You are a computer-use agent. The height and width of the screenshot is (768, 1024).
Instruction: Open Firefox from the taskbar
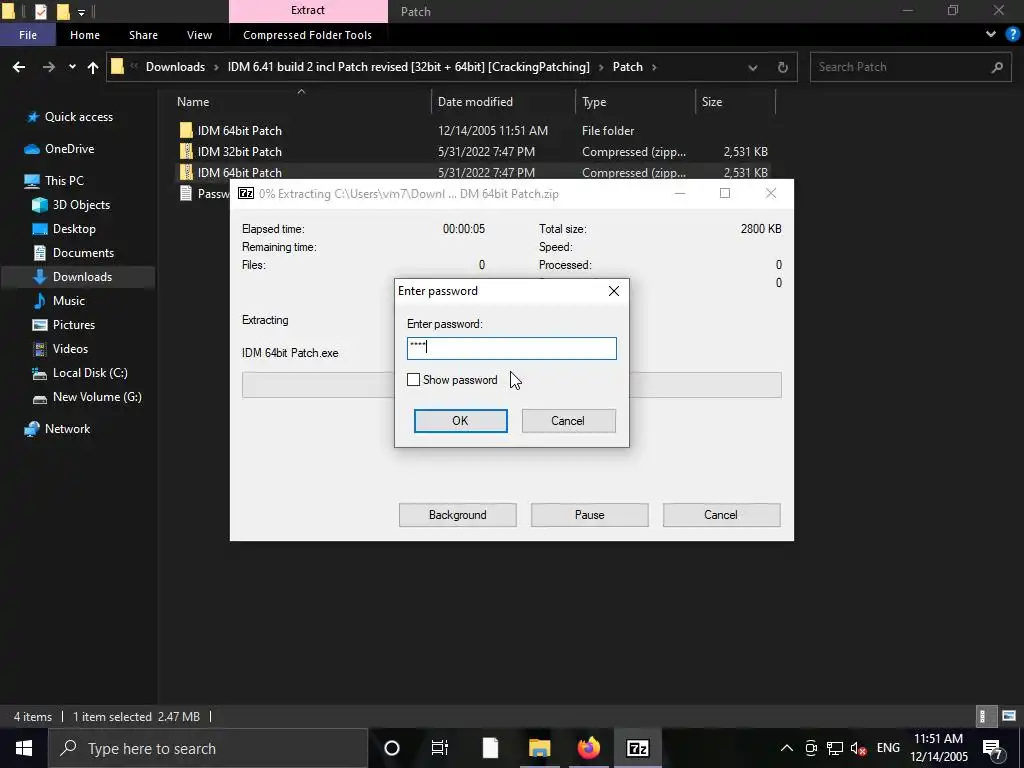click(x=588, y=748)
